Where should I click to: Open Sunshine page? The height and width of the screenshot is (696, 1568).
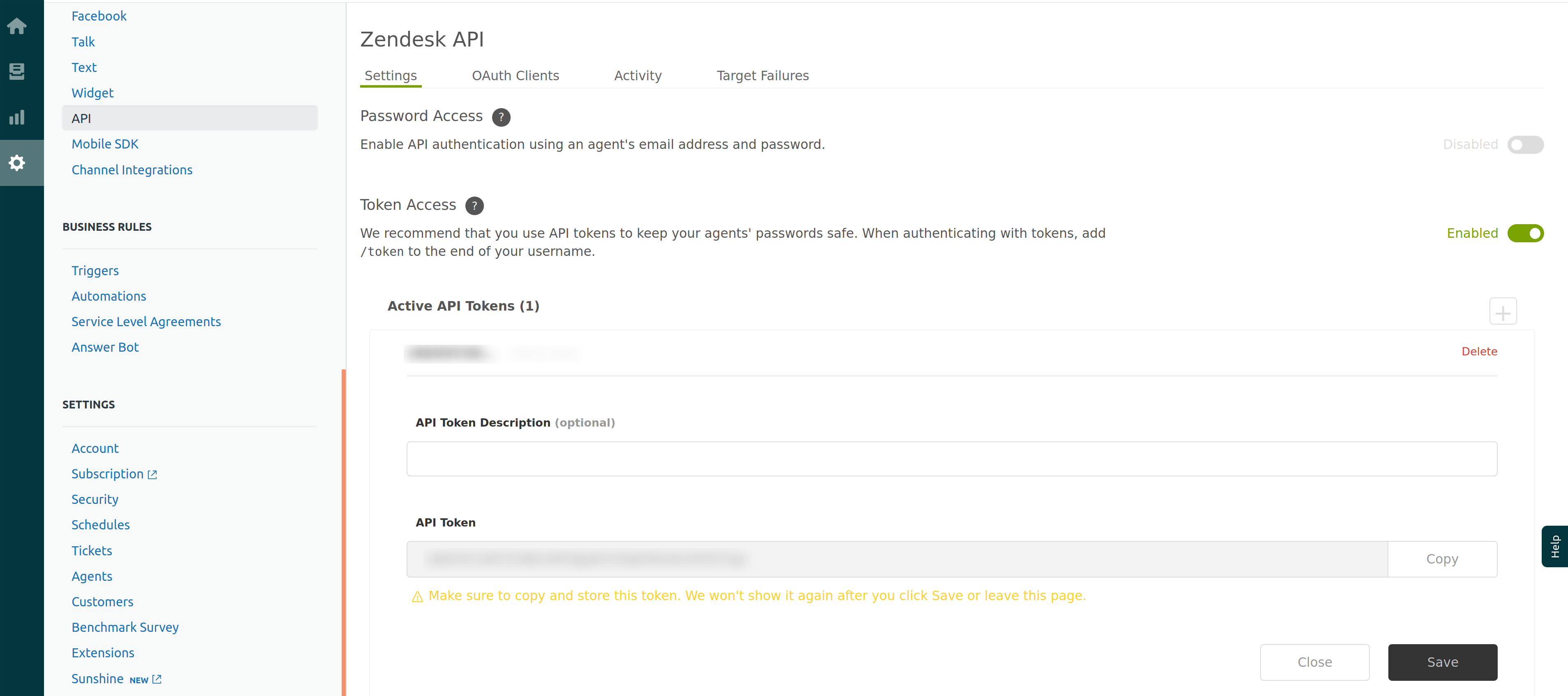coord(97,679)
